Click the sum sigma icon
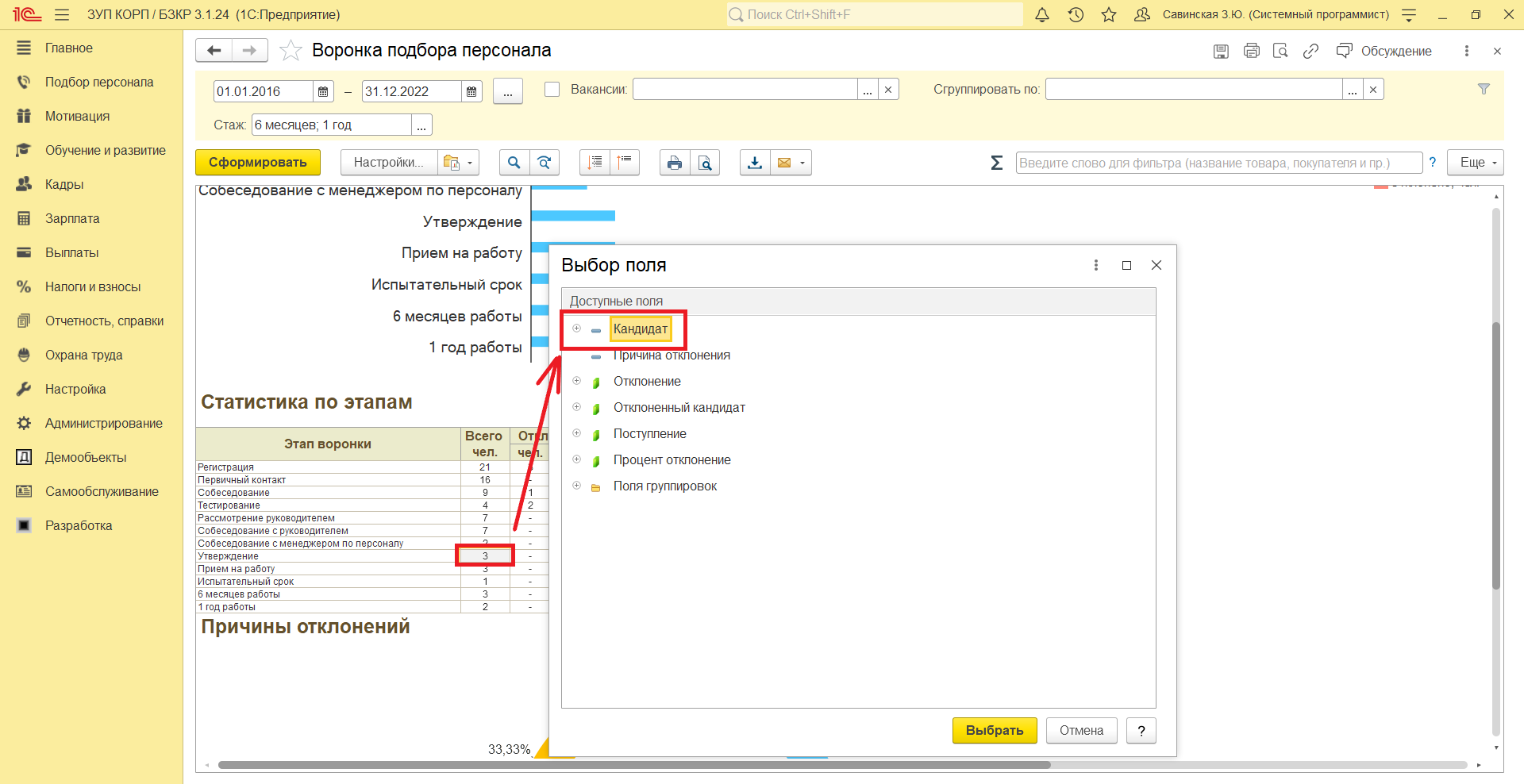The height and width of the screenshot is (784, 1524). [996, 163]
